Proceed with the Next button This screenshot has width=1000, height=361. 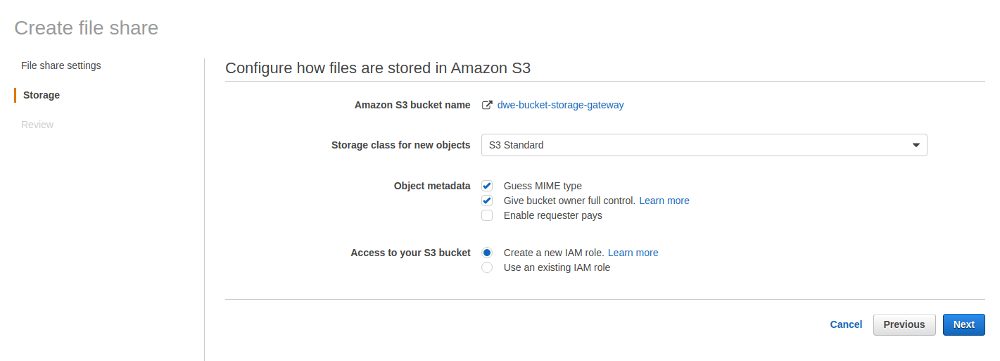pyautogui.click(x=964, y=325)
